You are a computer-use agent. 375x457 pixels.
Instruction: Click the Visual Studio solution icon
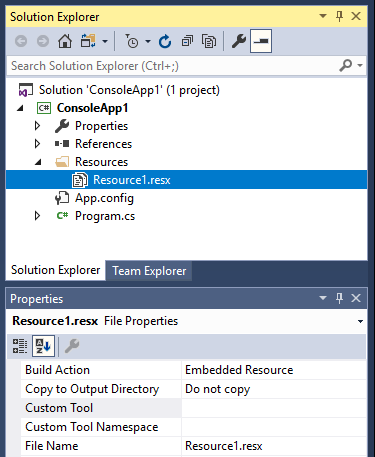pyautogui.click(x=26, y=90)
